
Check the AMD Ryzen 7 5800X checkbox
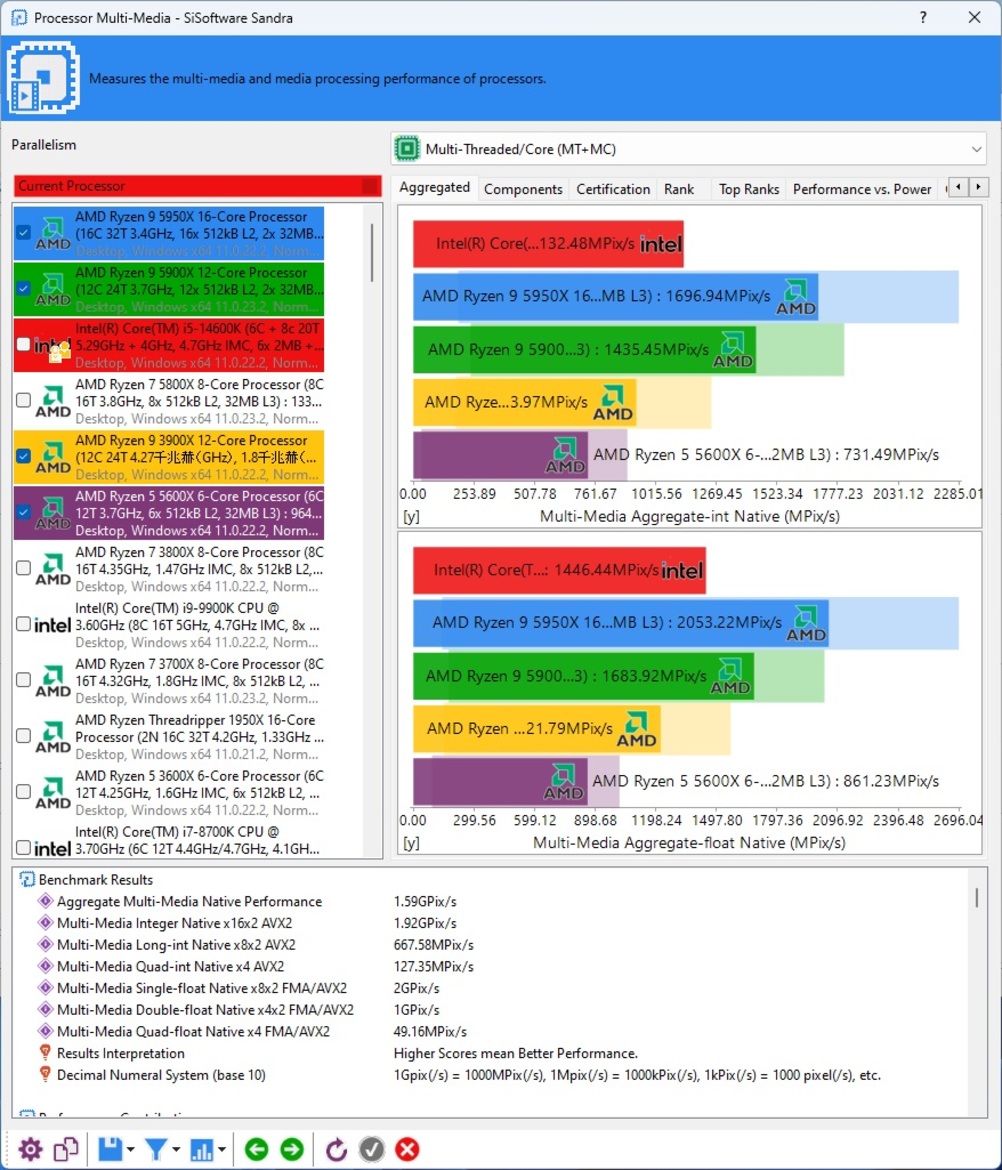[24, 400]
